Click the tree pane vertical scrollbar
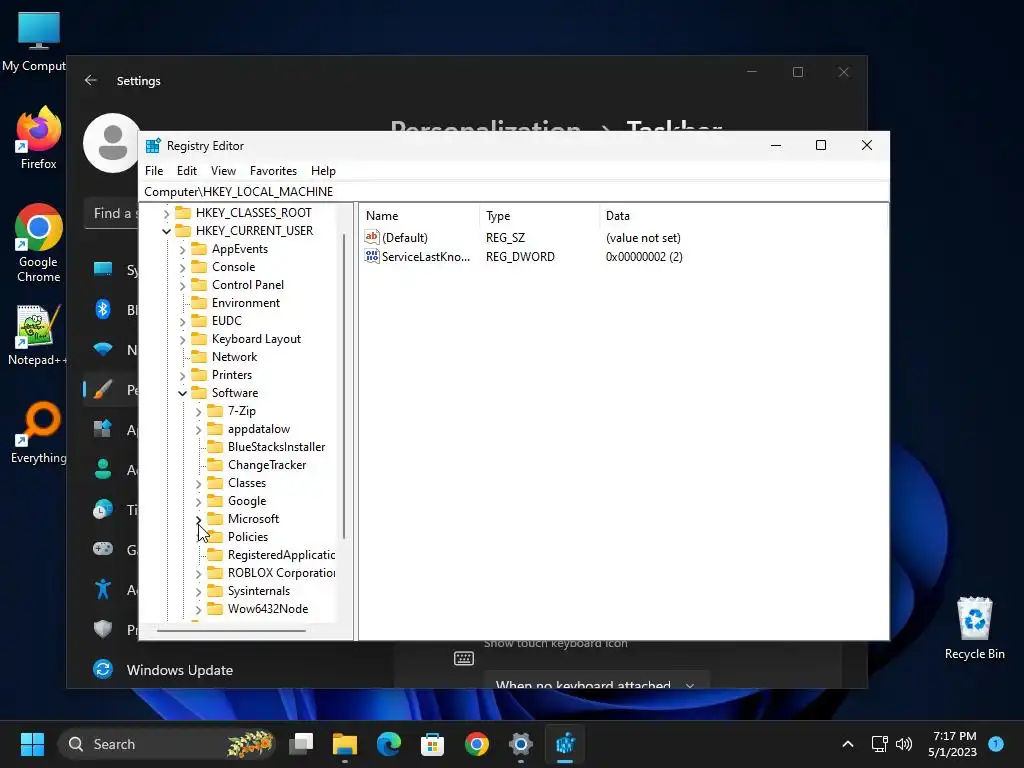The height and width of the screenshot is (768, 1024). 344,385
